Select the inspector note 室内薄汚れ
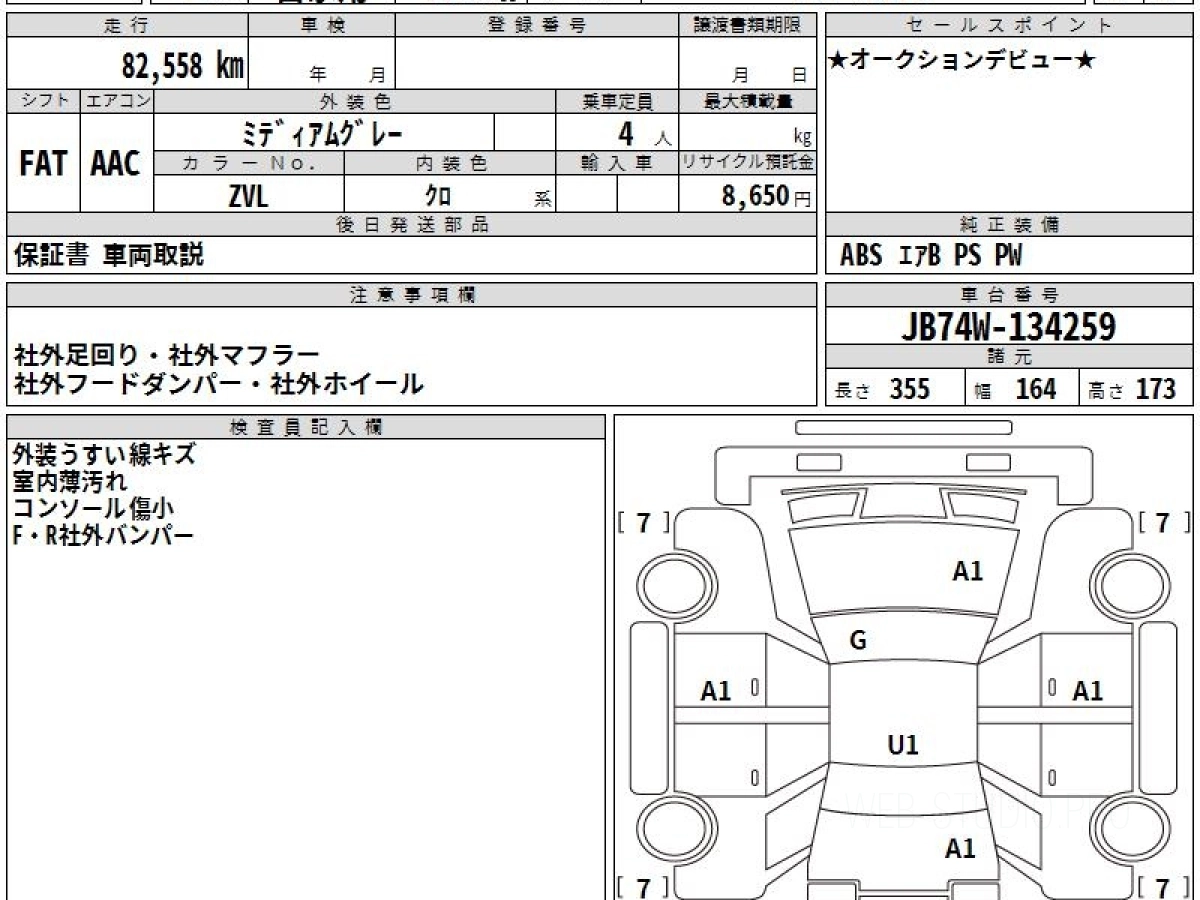The height and width of the screenshot is (900, 1200). coord(70,481)
